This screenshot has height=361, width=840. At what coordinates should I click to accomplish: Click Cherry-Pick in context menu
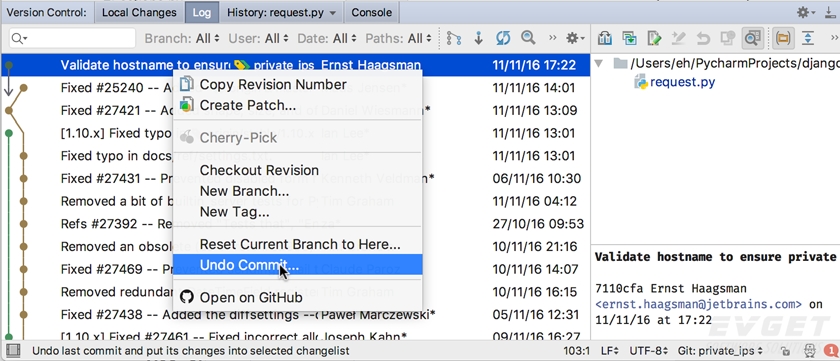coord(297,138)
